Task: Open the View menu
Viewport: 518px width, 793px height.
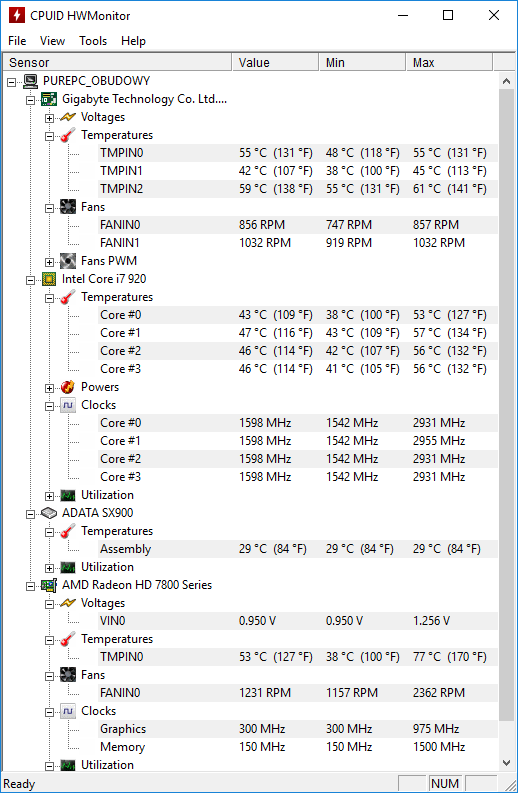Action: click(x=53, y=41)
